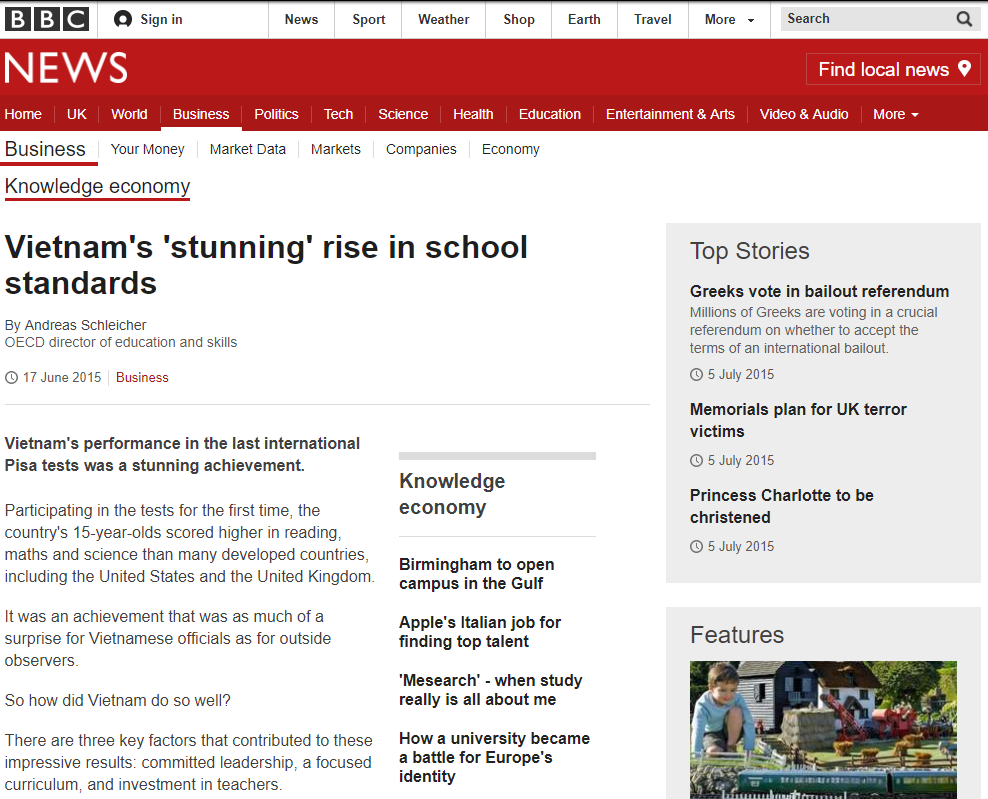Open the 'Mesearch' study story
Screen dimensions: 988x799
click(x=491, y=690)
